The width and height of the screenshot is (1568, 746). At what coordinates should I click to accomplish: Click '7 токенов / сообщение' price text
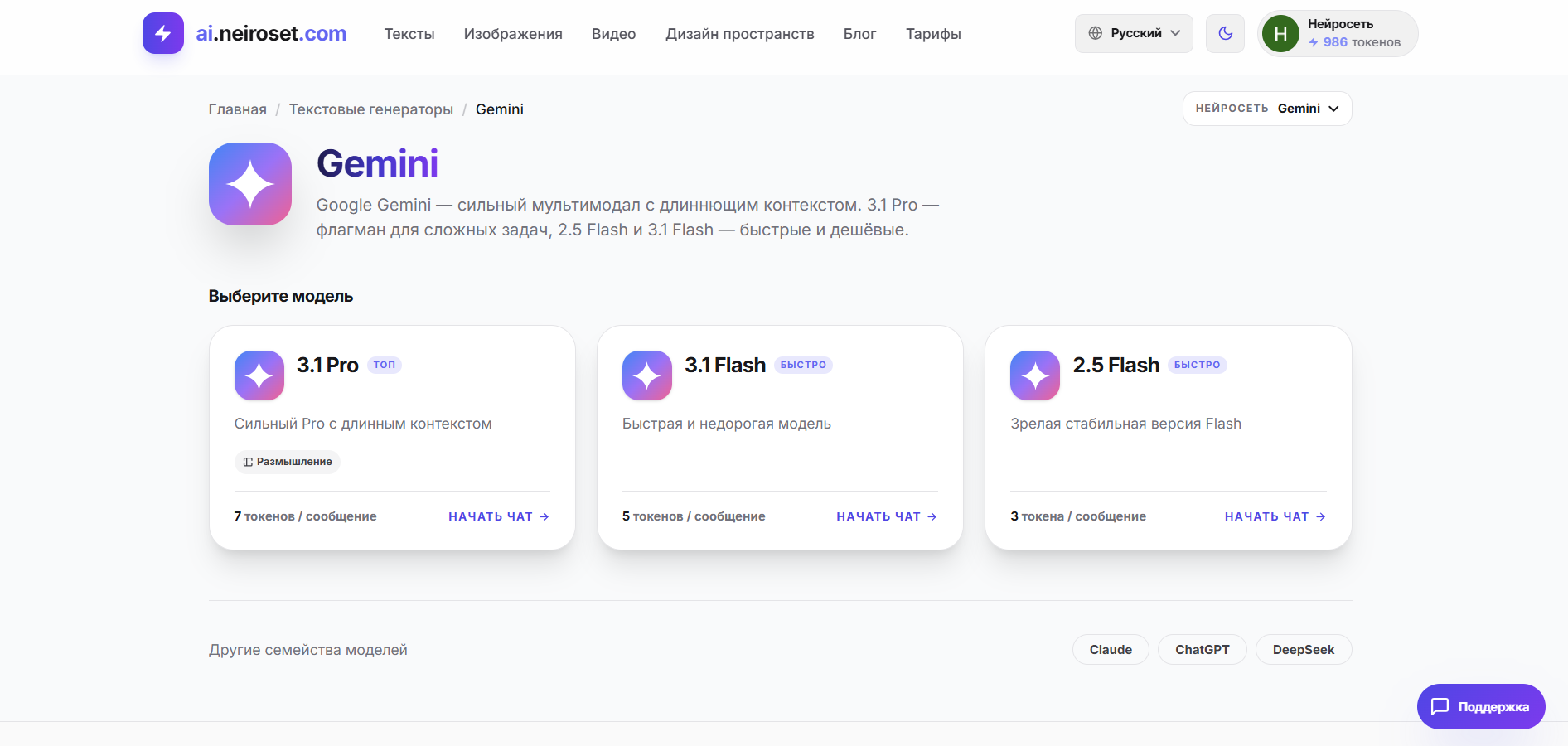(x=305, y=516)
